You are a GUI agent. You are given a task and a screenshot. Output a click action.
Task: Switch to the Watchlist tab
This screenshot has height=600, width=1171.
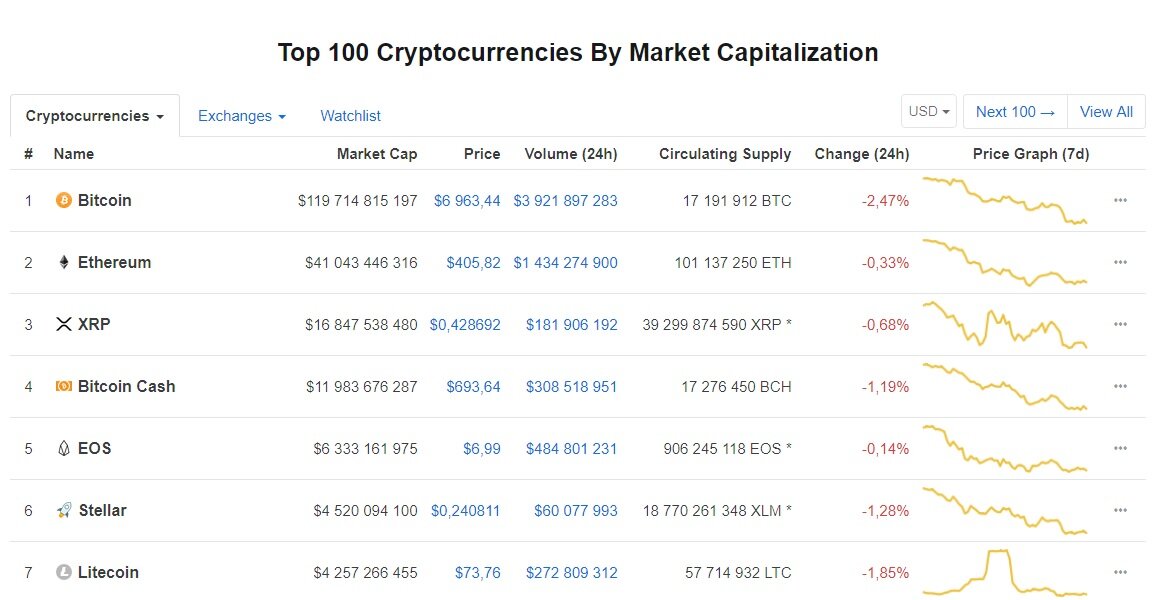350,116
